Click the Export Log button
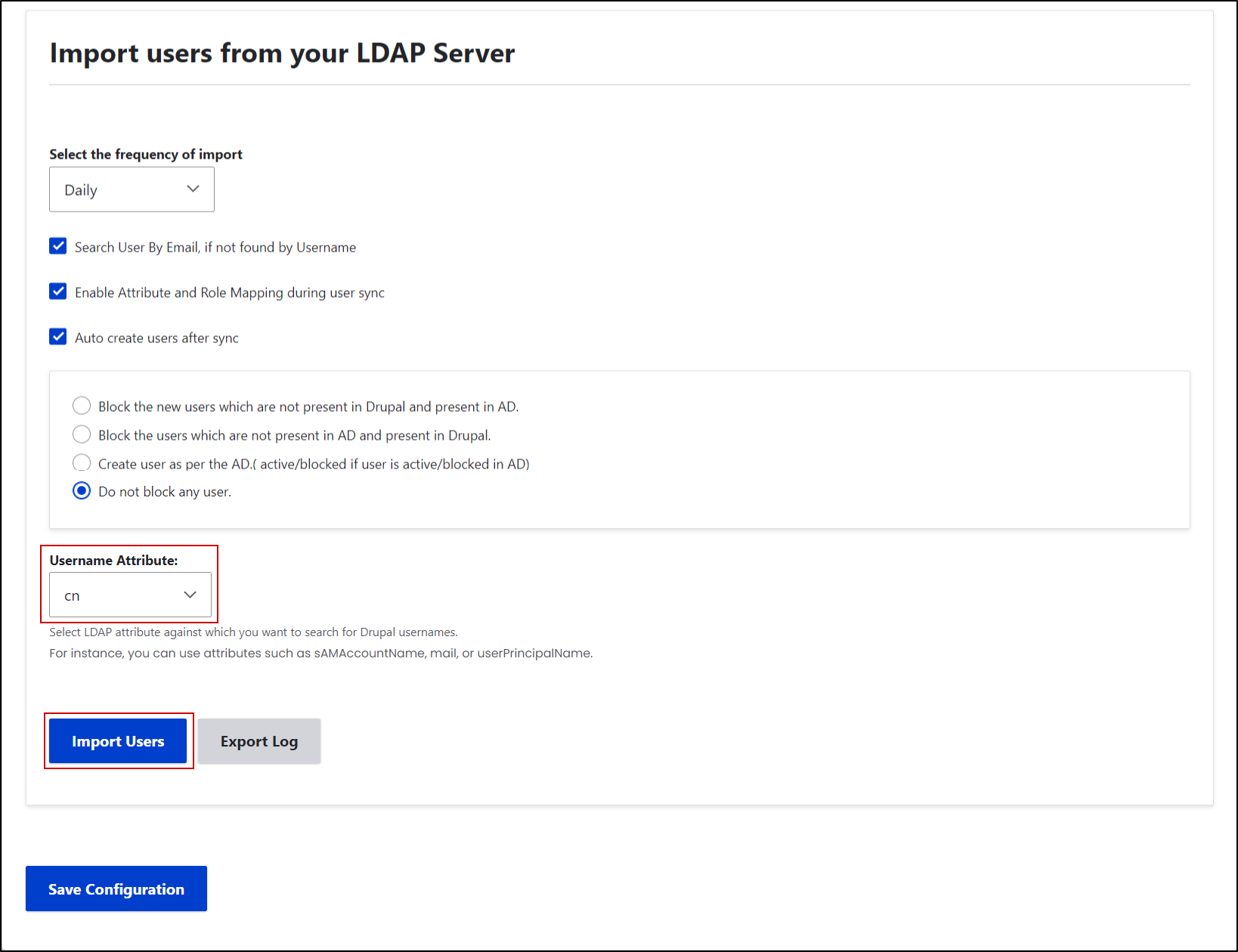The height and width of the screenshot is (952, 1238). 258,741
